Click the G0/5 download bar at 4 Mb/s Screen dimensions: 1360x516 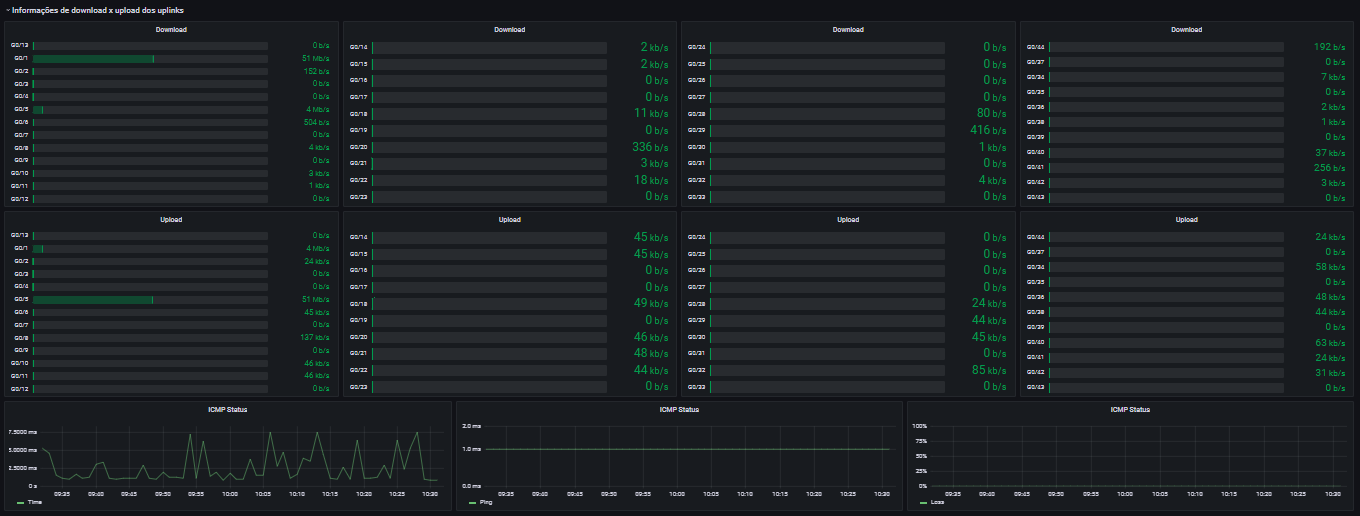tap(38, 110)
